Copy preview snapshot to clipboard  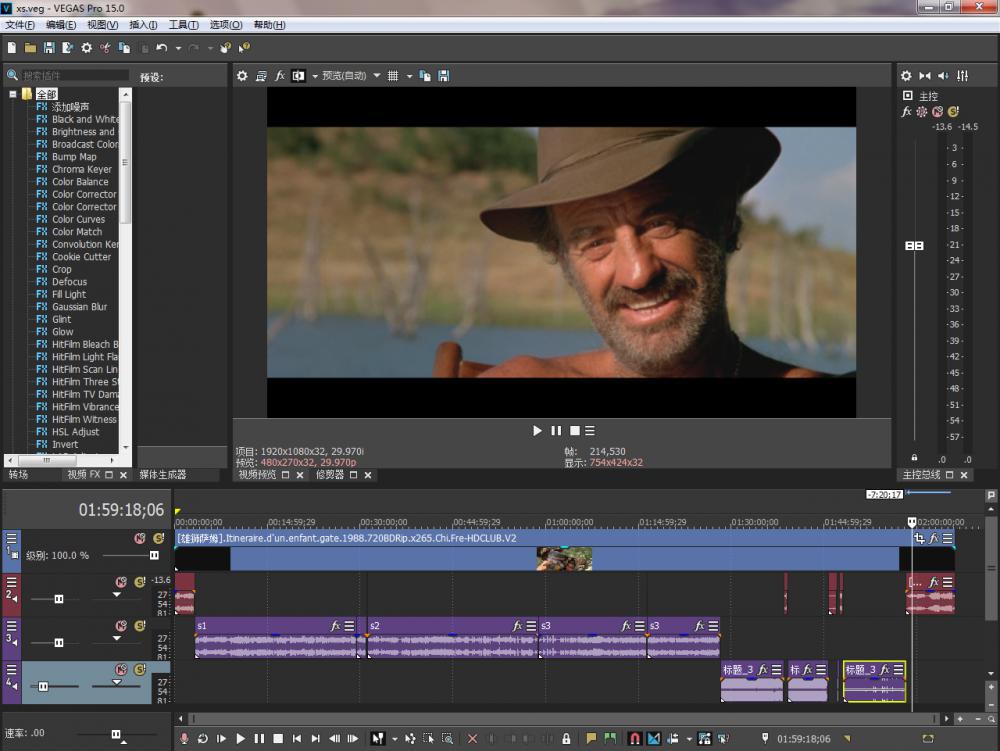[425, 76]
